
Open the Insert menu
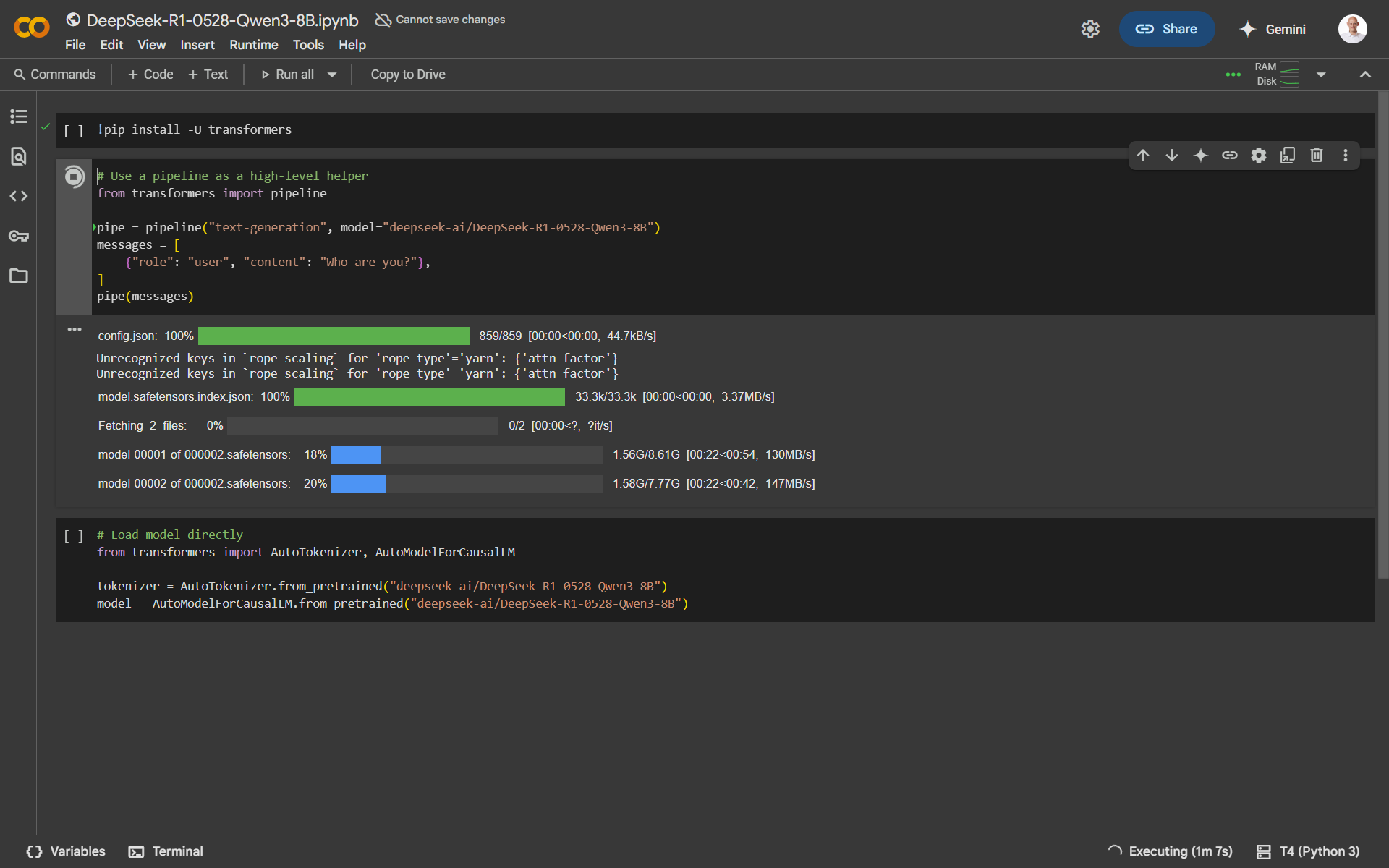click(x=197, y=45)
